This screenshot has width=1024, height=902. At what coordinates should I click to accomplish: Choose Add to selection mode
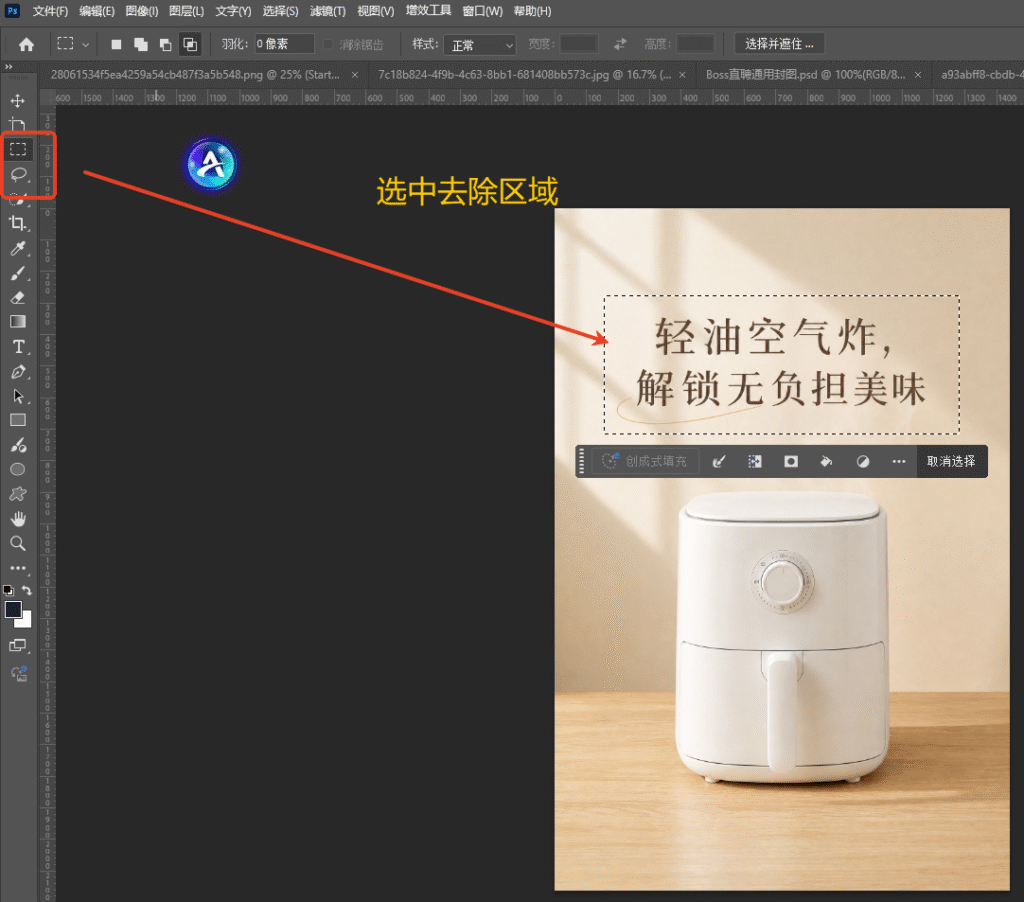click(x=140, y=44)
